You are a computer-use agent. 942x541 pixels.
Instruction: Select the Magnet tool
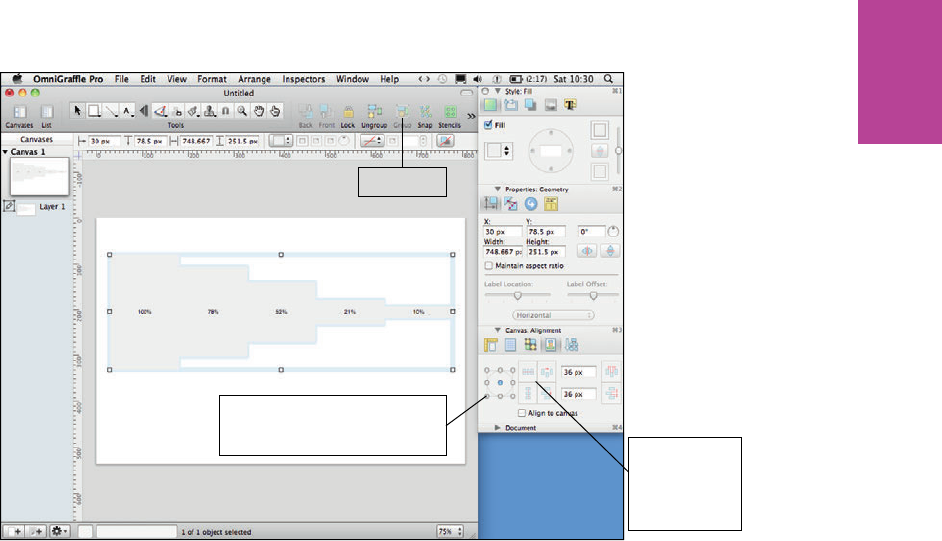tap(225, 111)
